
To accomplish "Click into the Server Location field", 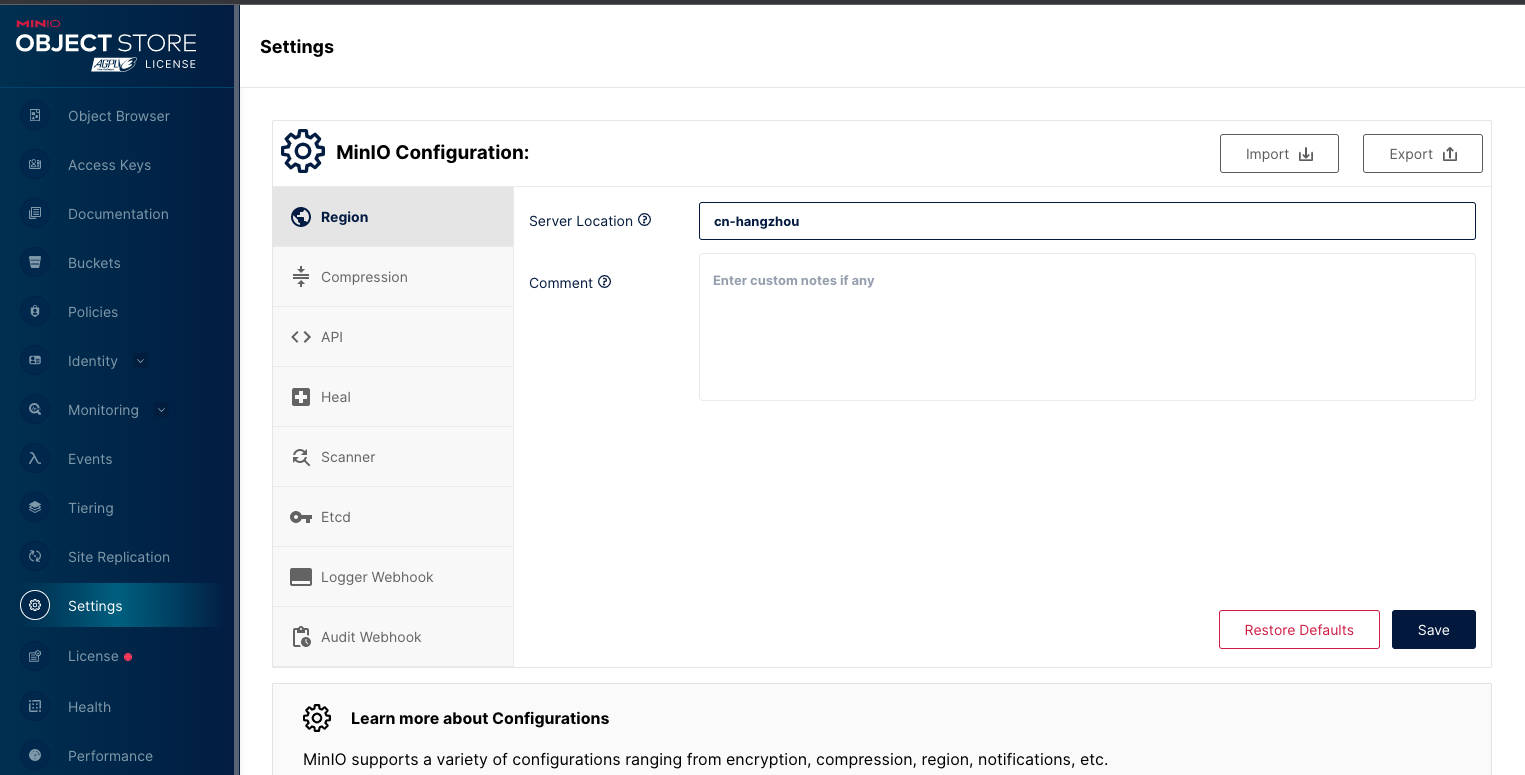I will 1087,221.
